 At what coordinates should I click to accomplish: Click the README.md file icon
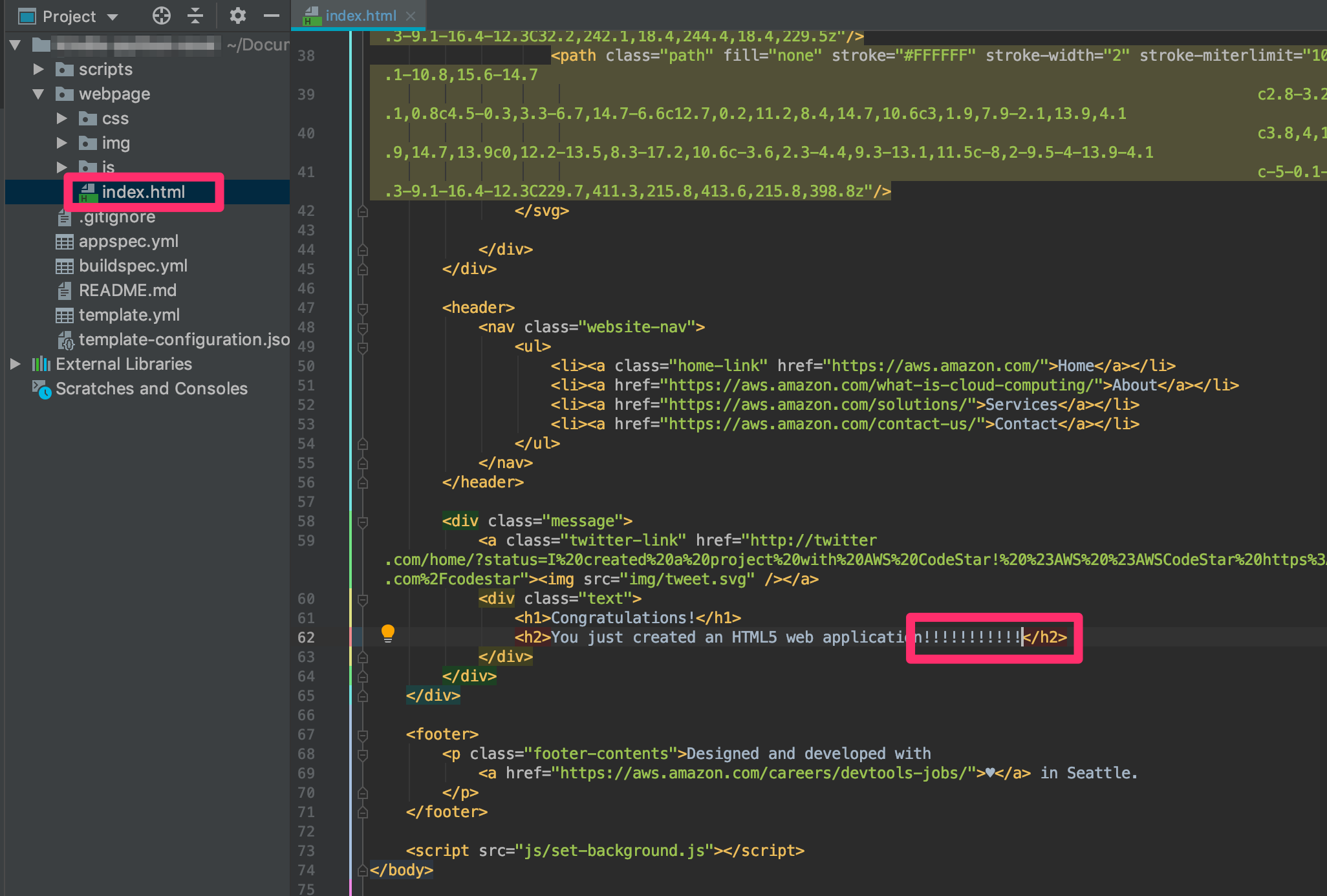(65, 291)
